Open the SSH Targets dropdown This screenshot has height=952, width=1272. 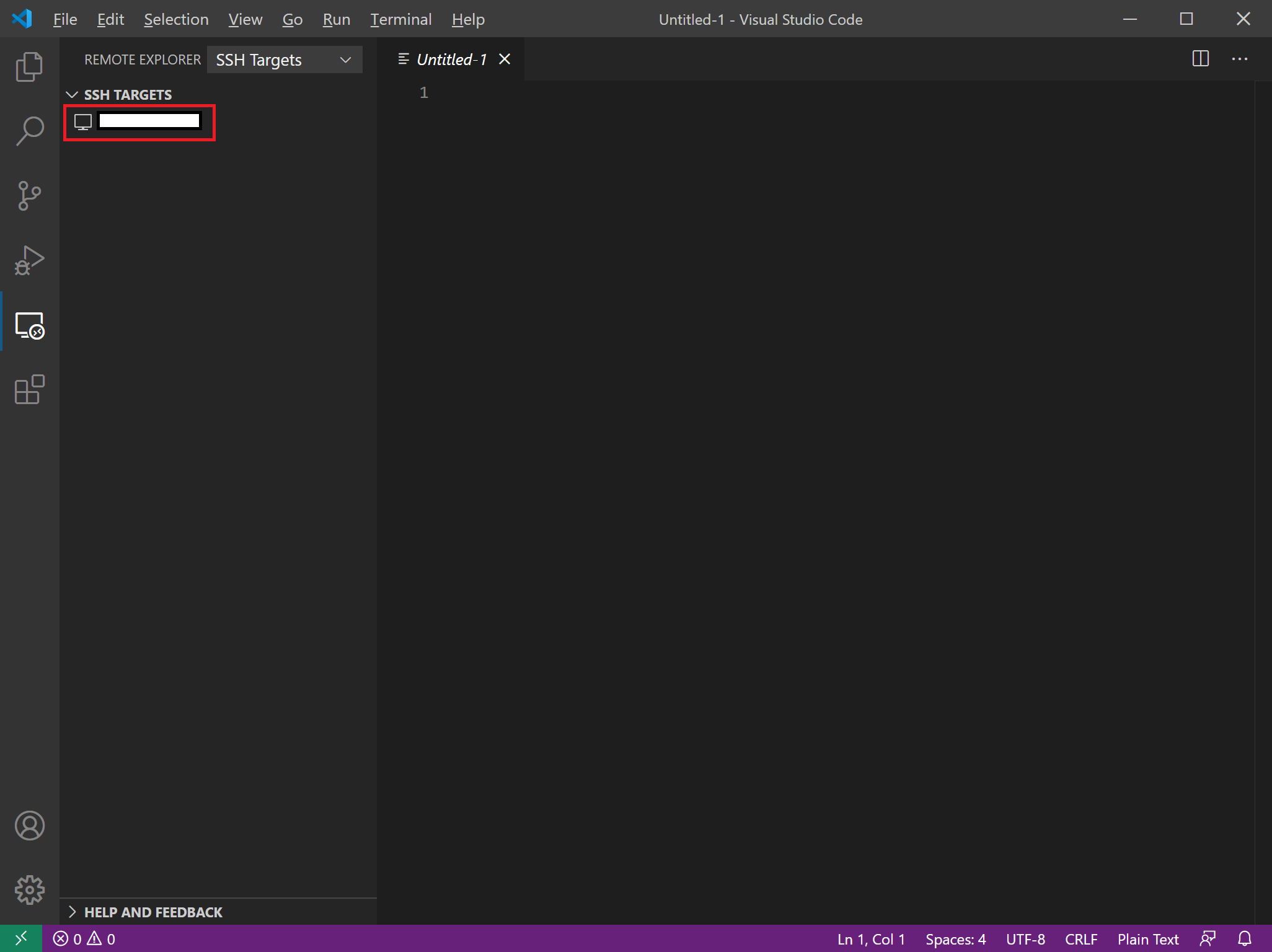click(x=285, y=59)
